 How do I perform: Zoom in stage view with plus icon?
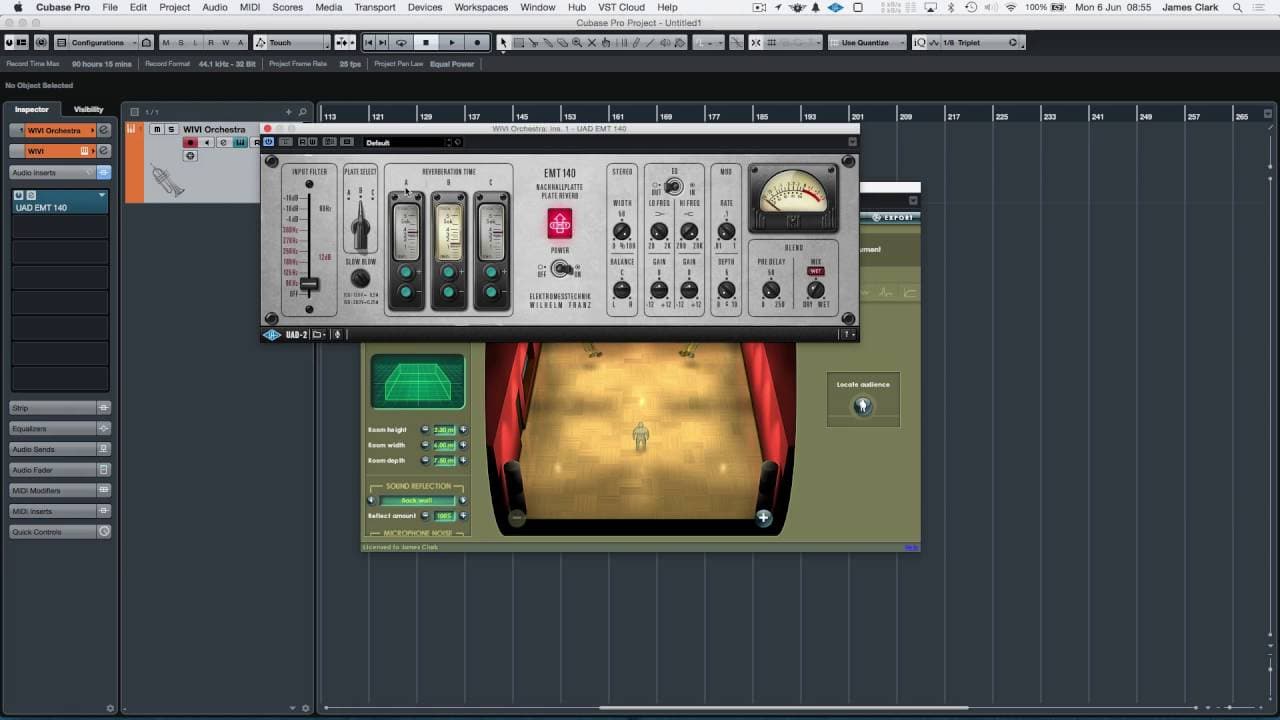coord(764,517)
